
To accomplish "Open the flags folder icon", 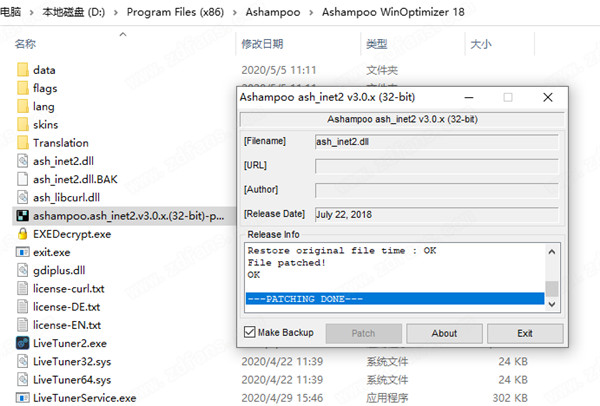I will pyautogui.click(x=23, y=88).
